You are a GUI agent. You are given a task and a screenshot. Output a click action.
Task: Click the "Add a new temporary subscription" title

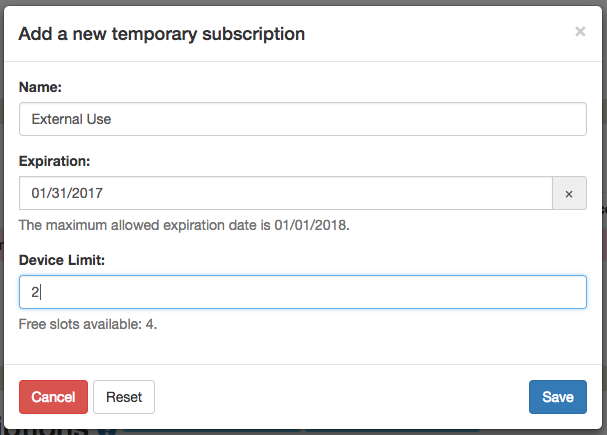click(x=162, y=34)
